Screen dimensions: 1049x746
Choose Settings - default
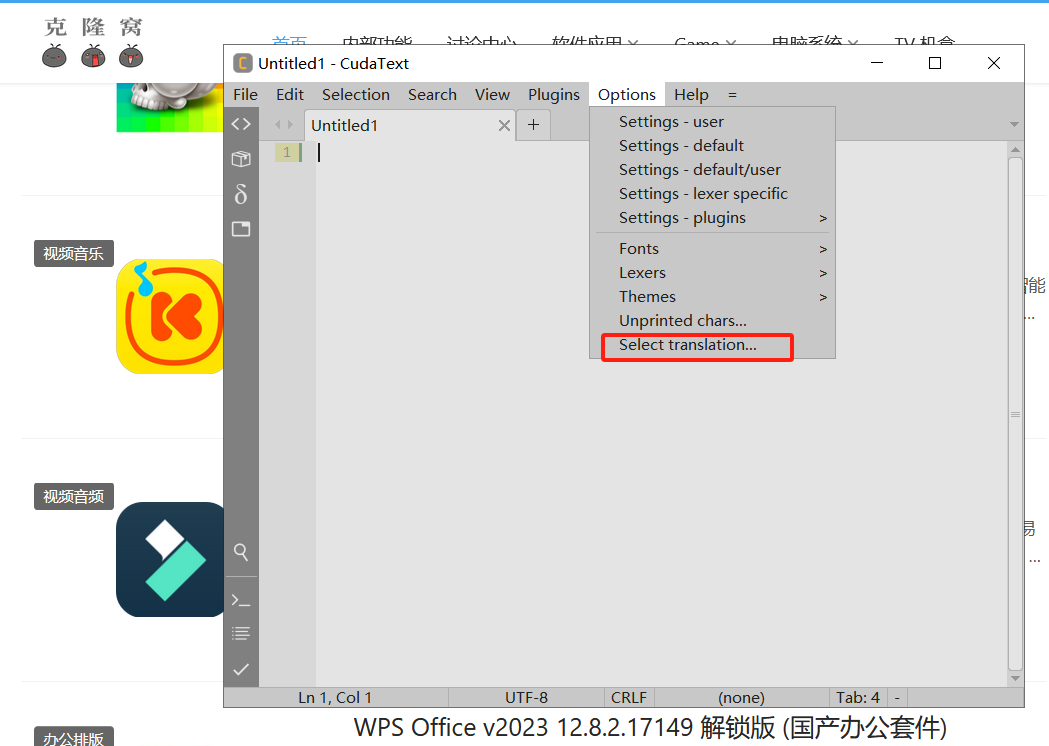pos(712,146)
